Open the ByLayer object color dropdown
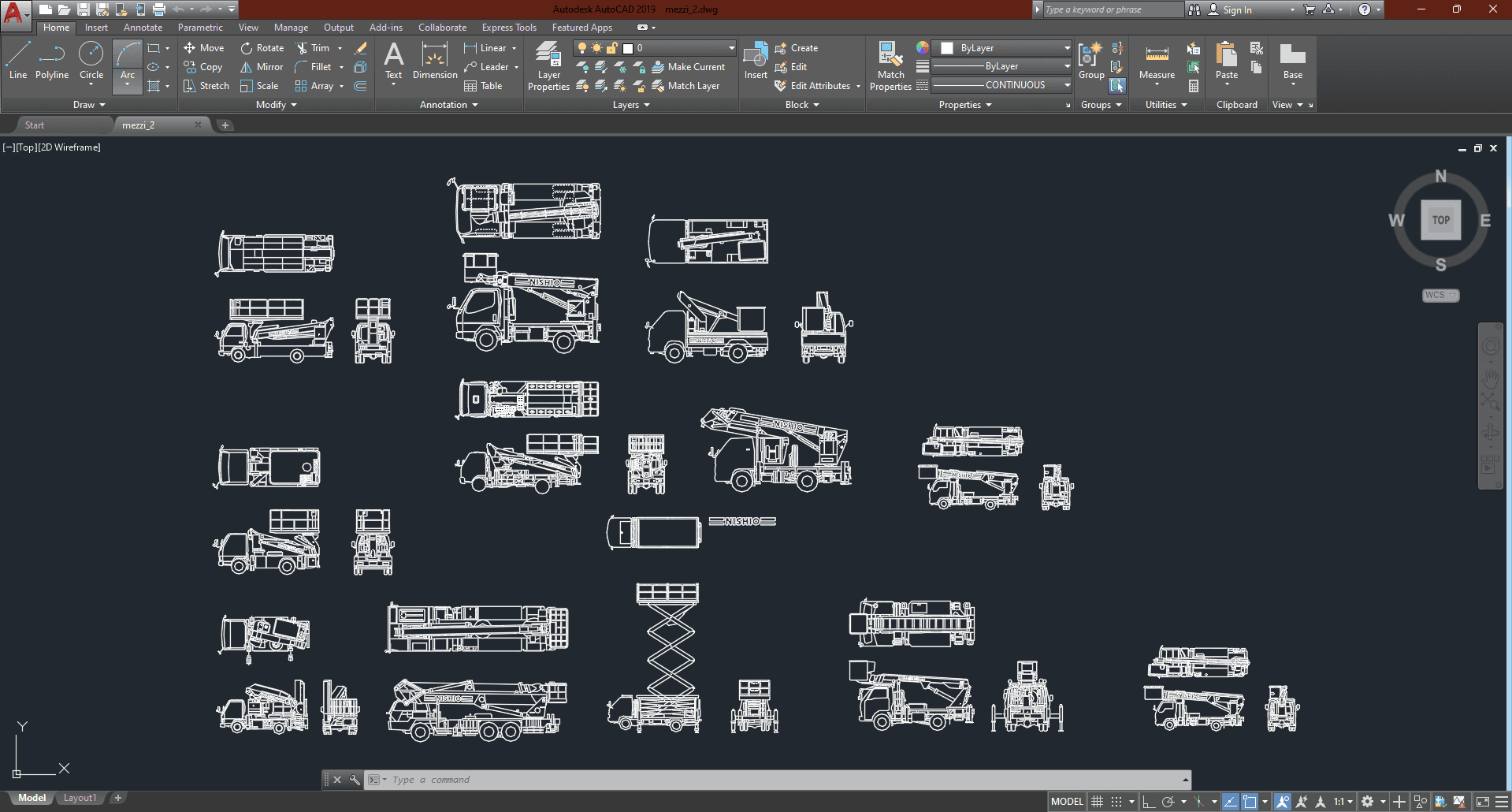Image resolution: width=1512 pixels, height=812 pixels. pyautogui.click(x=1067, y=48)
